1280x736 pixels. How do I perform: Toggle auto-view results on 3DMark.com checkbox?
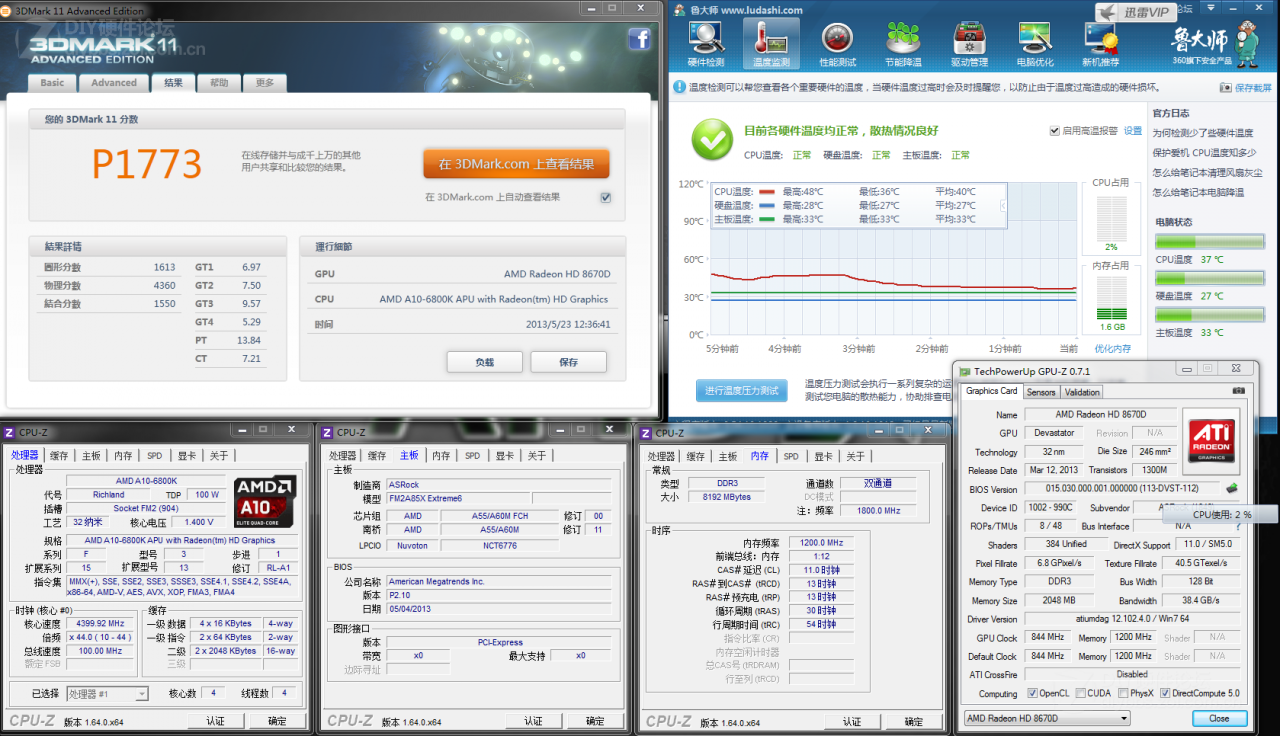(605, 197)
